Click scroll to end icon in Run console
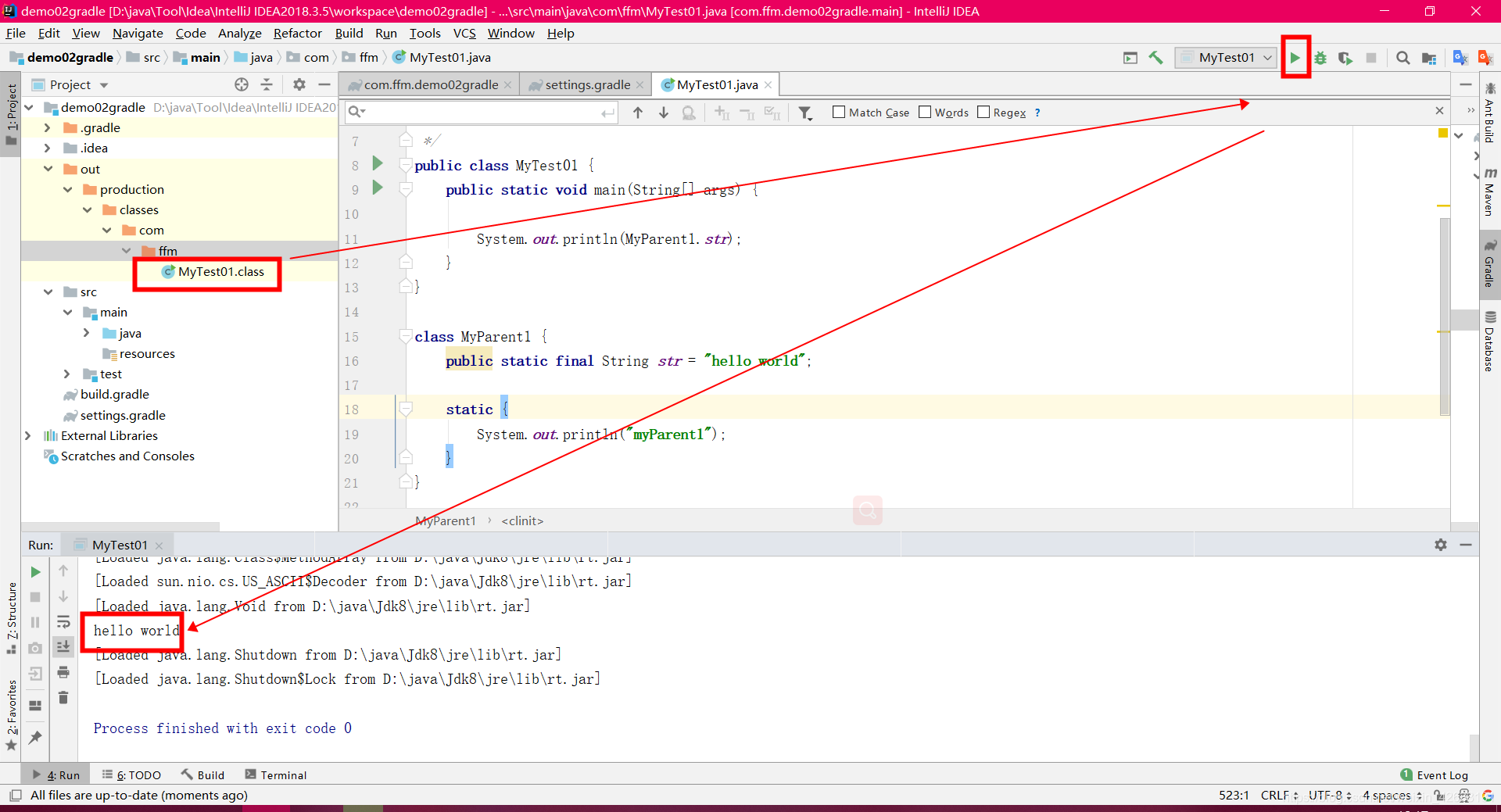 click(63, 646)
